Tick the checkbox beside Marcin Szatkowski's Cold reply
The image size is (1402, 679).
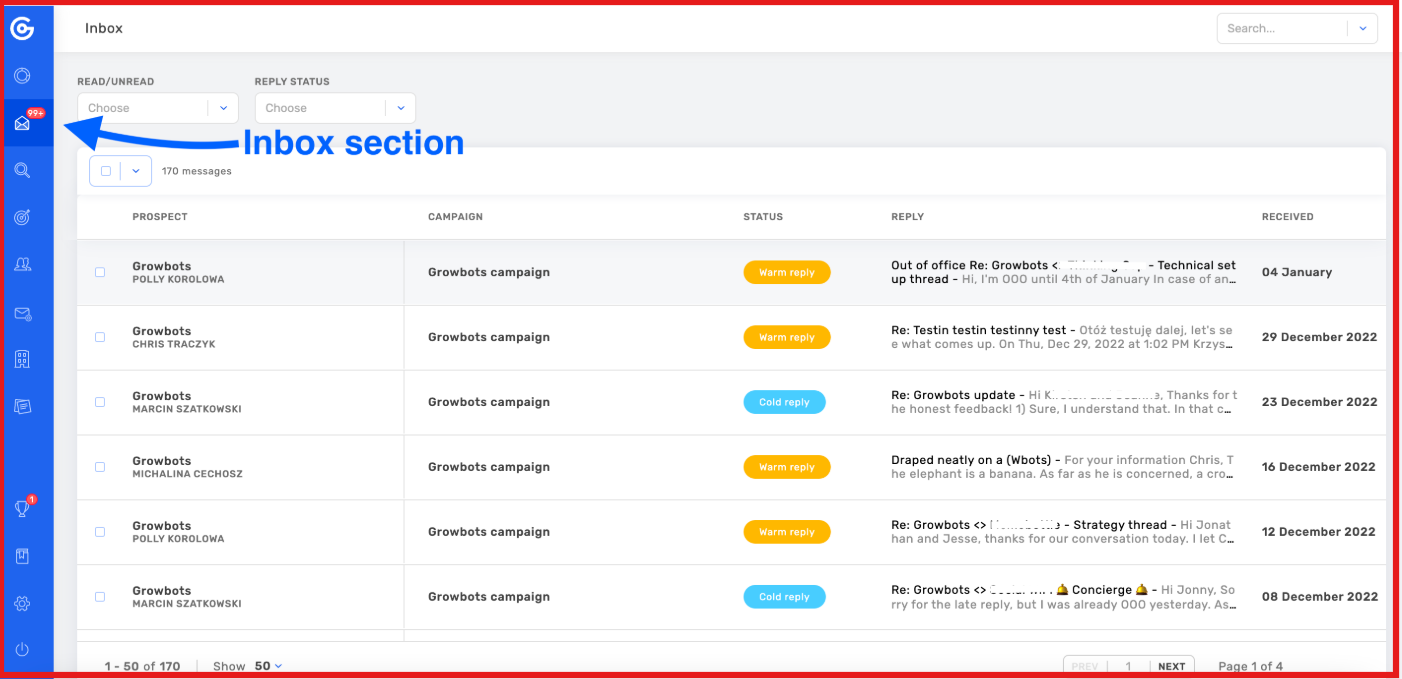pyautogui.click(x=99, y=402)
